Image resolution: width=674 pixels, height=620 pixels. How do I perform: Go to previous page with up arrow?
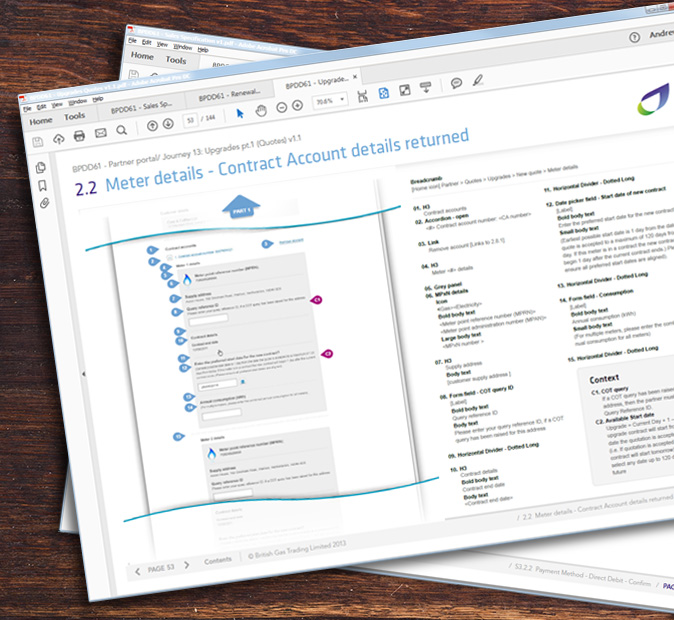click(x=152, y=126)
